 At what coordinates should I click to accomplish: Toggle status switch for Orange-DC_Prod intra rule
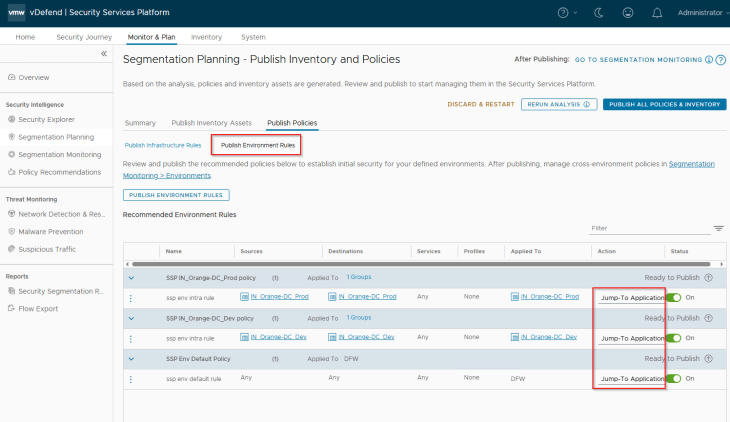point(673,297)
